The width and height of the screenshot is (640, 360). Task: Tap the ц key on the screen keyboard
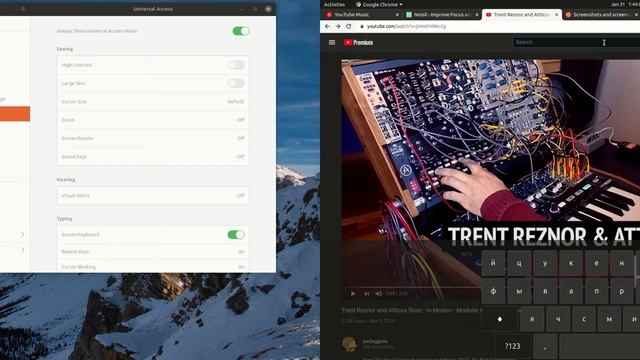(x=519, y=263)
